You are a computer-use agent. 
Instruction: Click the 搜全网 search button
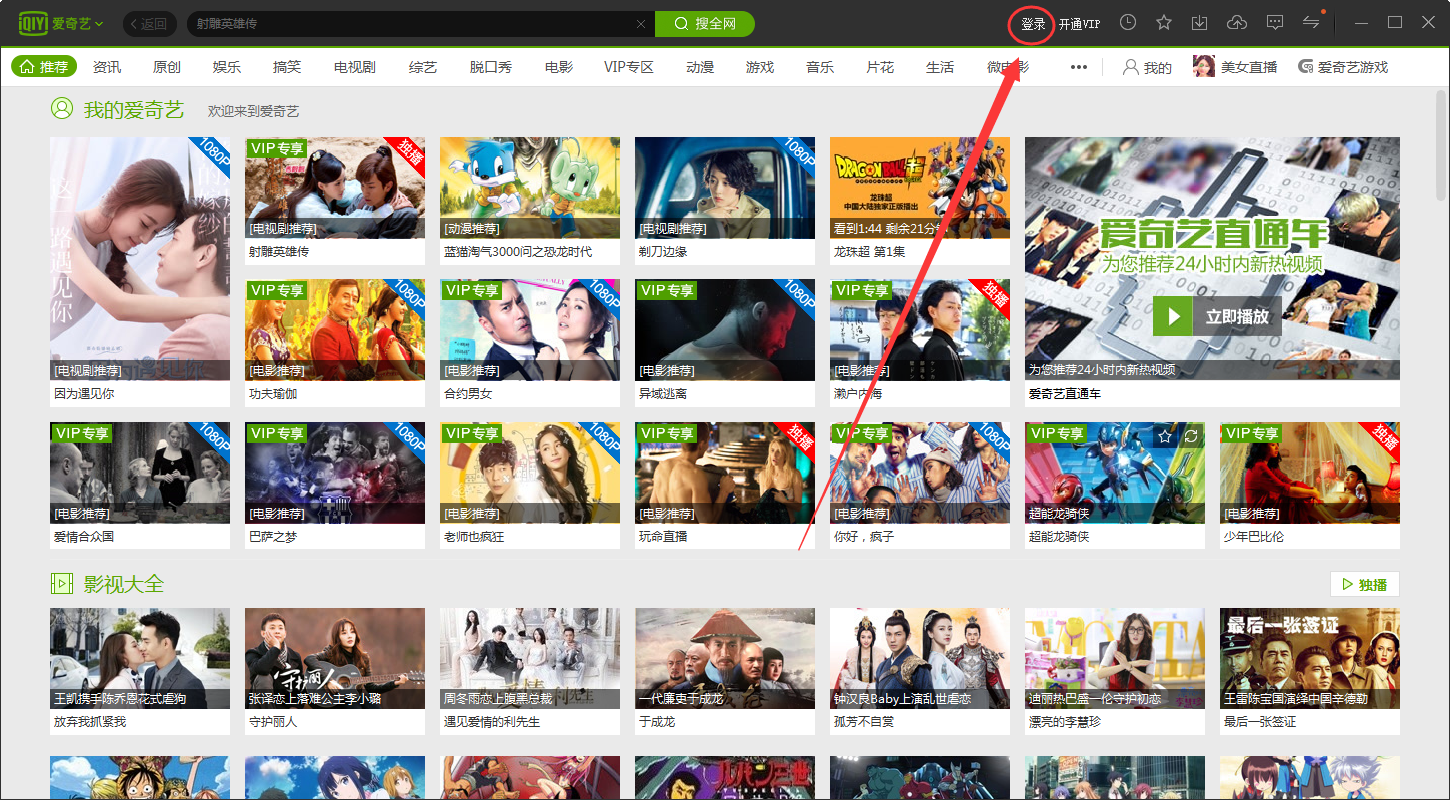tap(705, 24)
